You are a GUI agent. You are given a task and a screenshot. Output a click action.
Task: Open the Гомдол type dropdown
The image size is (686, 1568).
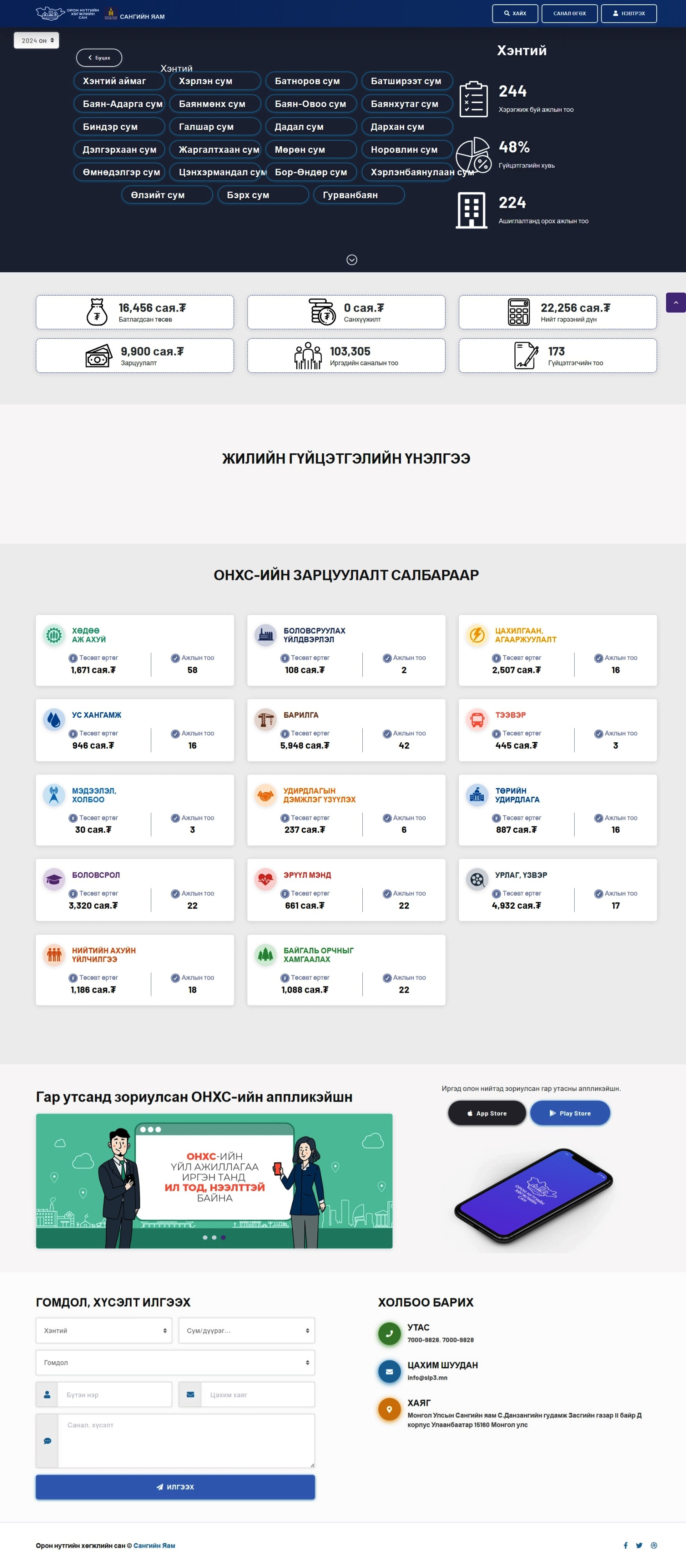[x=175, y=1362]
